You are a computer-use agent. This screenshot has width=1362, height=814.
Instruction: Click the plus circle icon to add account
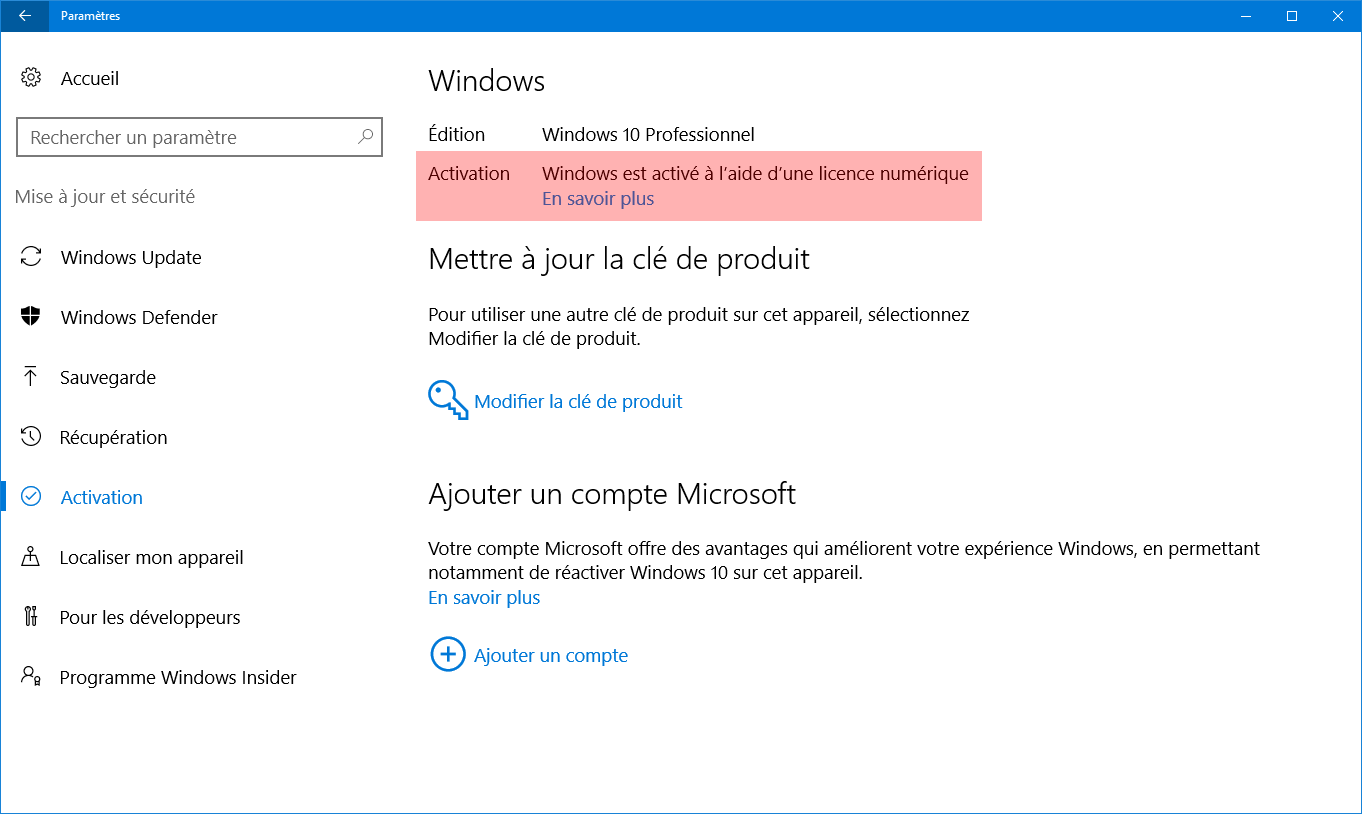coord(448,655)
